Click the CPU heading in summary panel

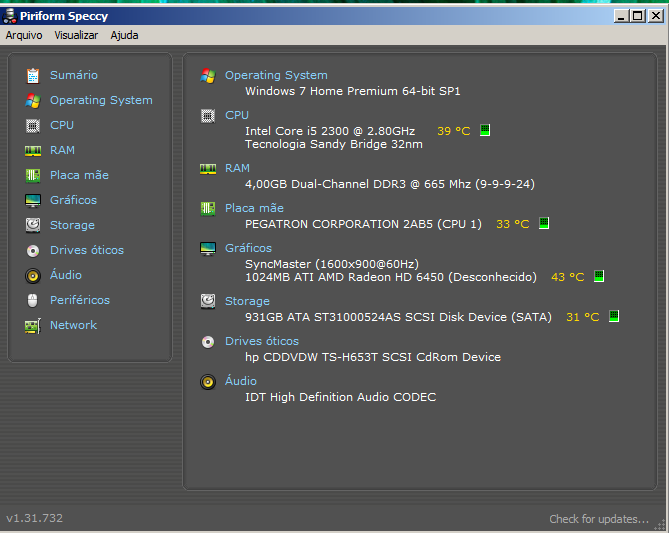click(x=237, y=115)
